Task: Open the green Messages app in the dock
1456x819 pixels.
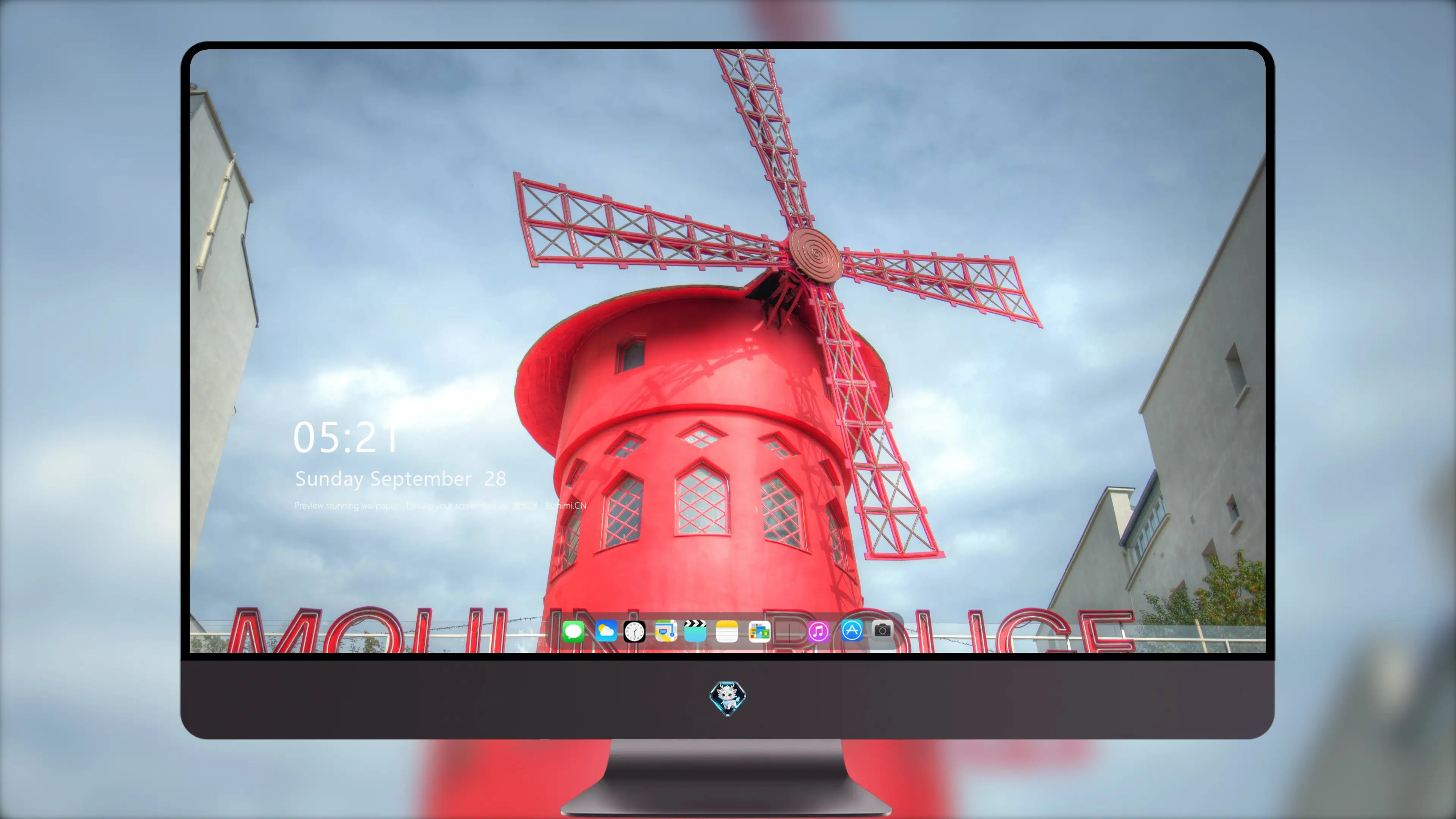Action: tap(573, 631)
